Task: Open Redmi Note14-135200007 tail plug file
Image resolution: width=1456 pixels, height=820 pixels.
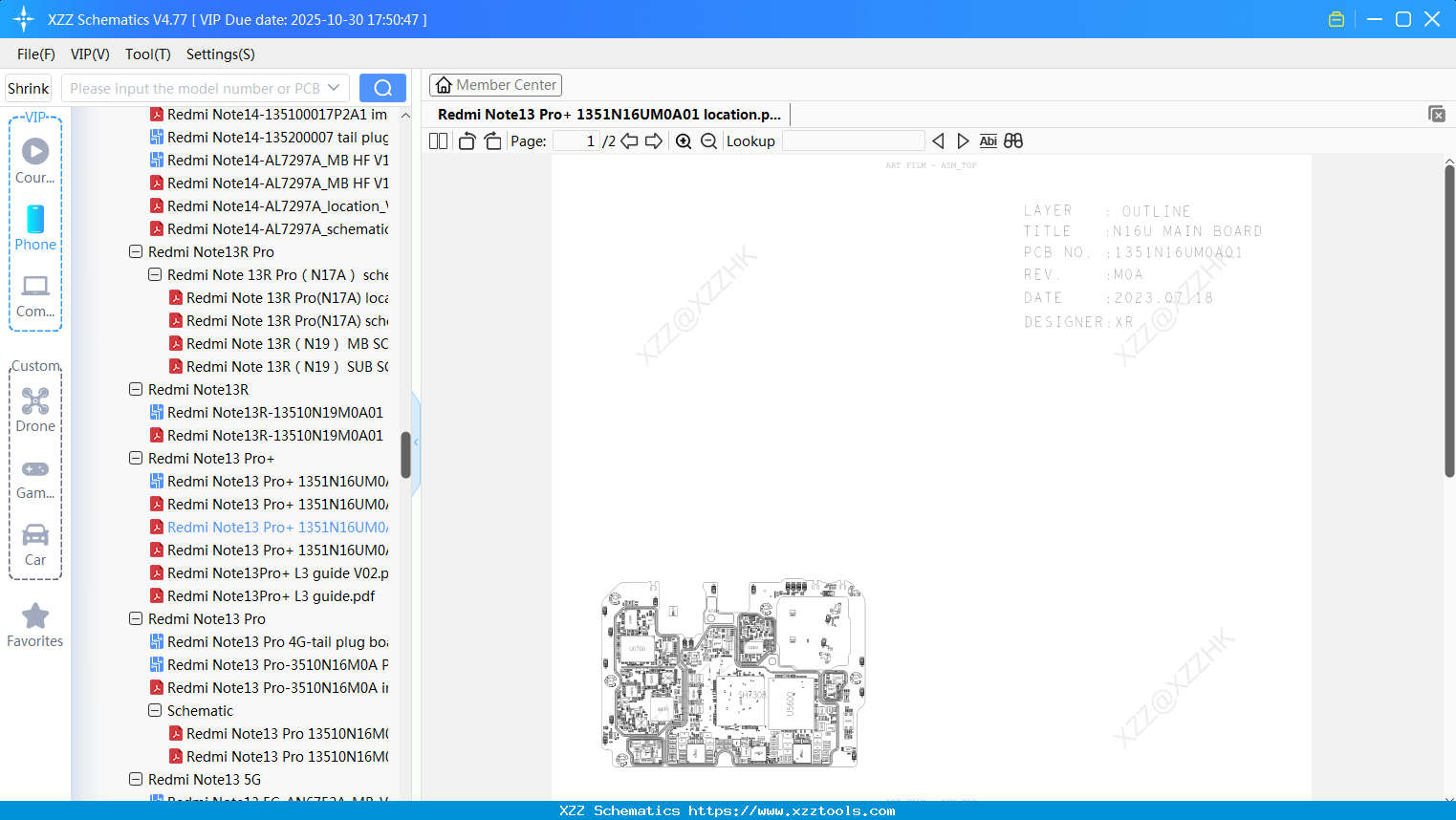Action: [277, 138]
